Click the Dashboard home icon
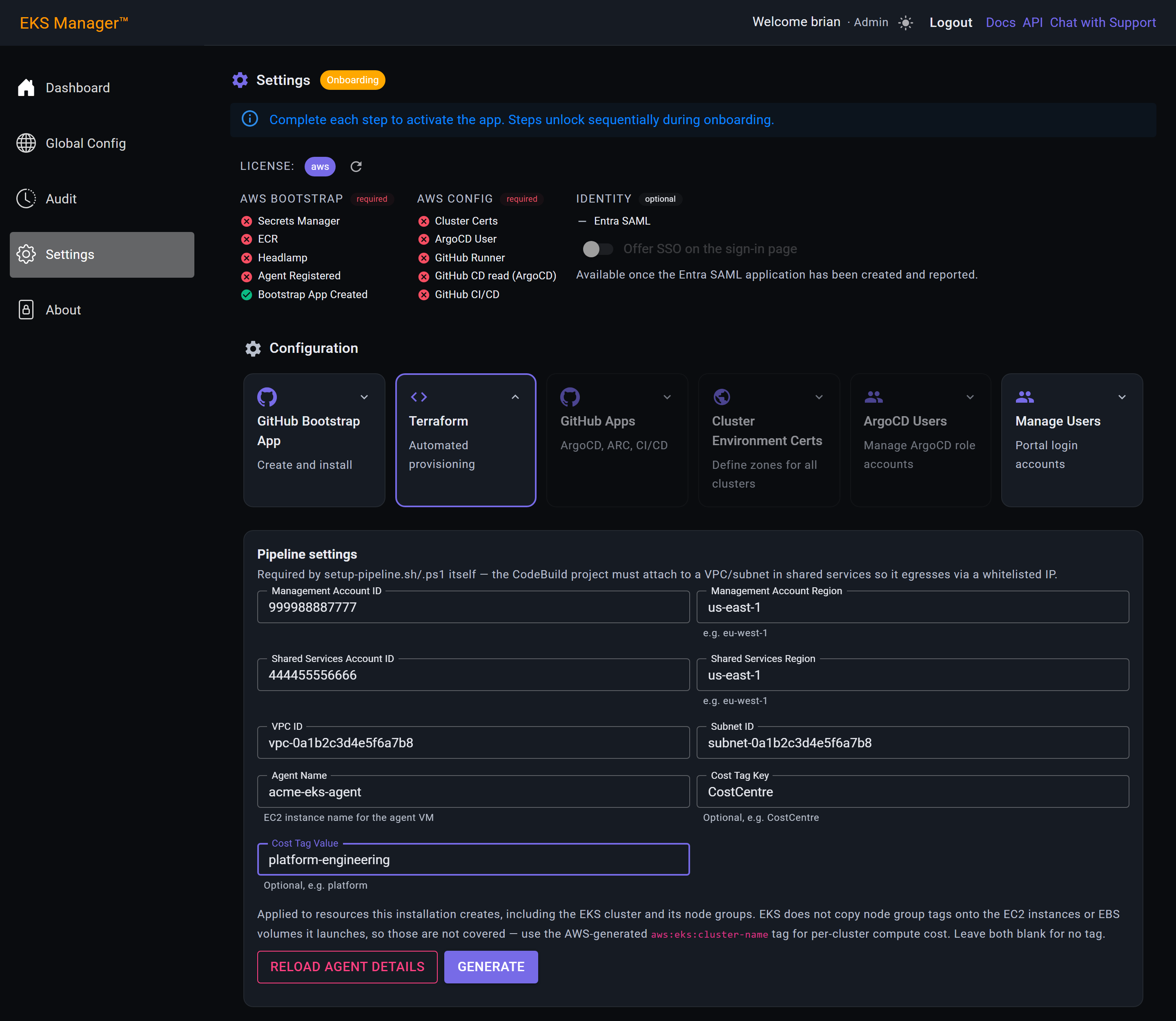Image resolution: width=1176 pixels, height=1021 pixels. click(x=26, y=87)
